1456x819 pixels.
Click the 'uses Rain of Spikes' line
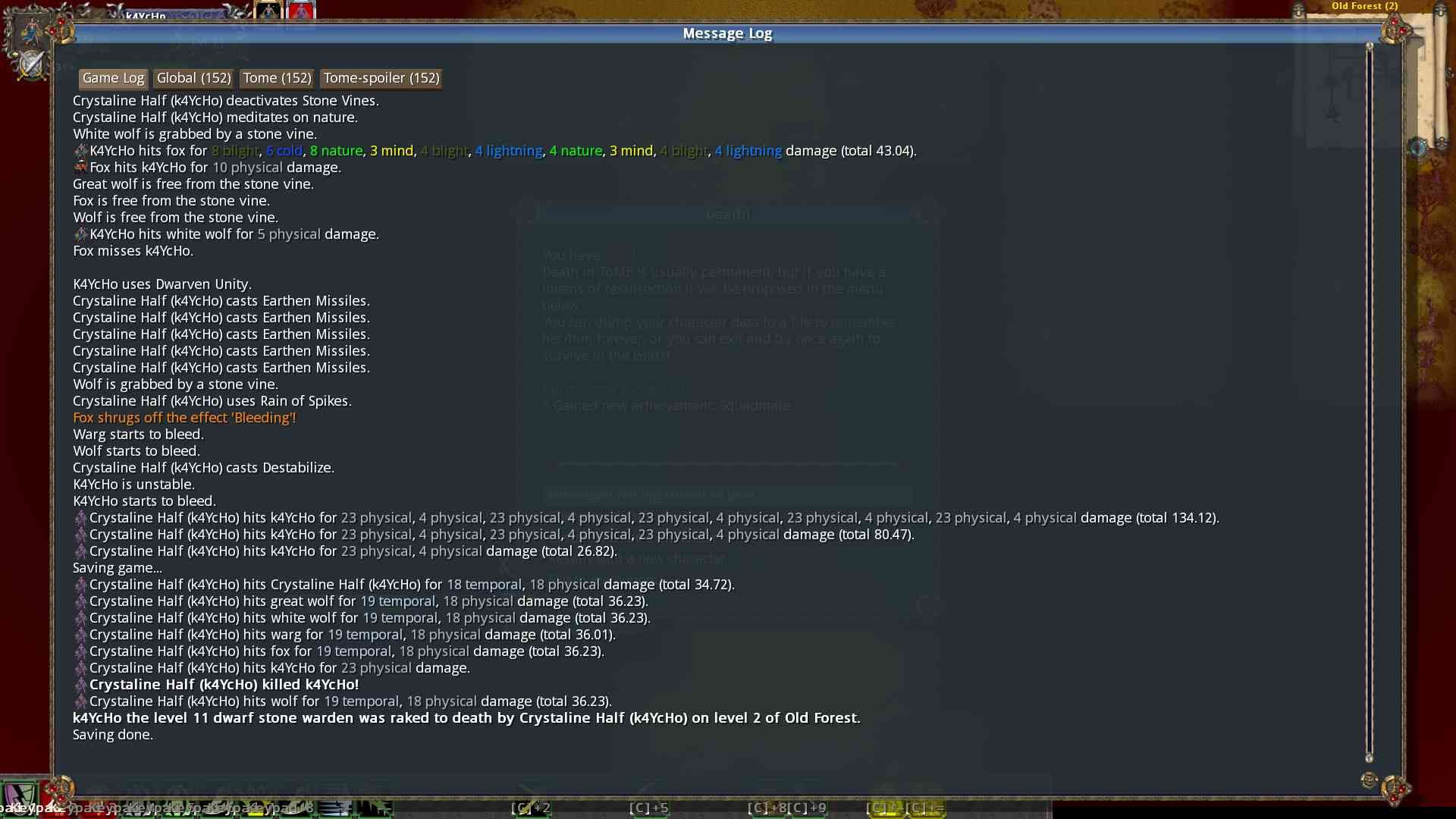[212, 401]
